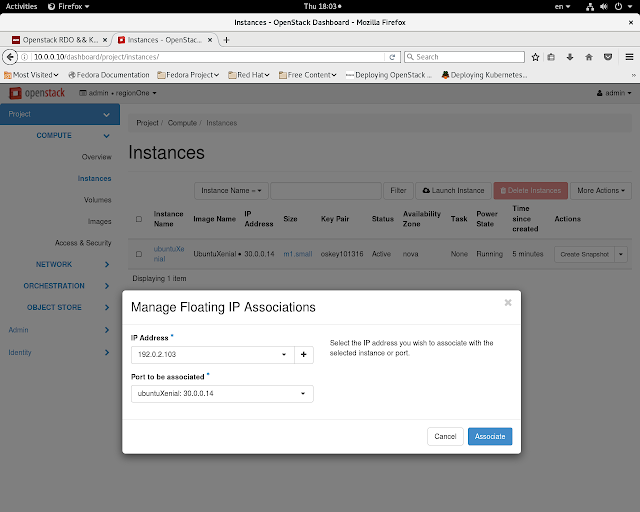
Task: Open the Instance Name filter dropdown
Action: click(x=231, y=191)
